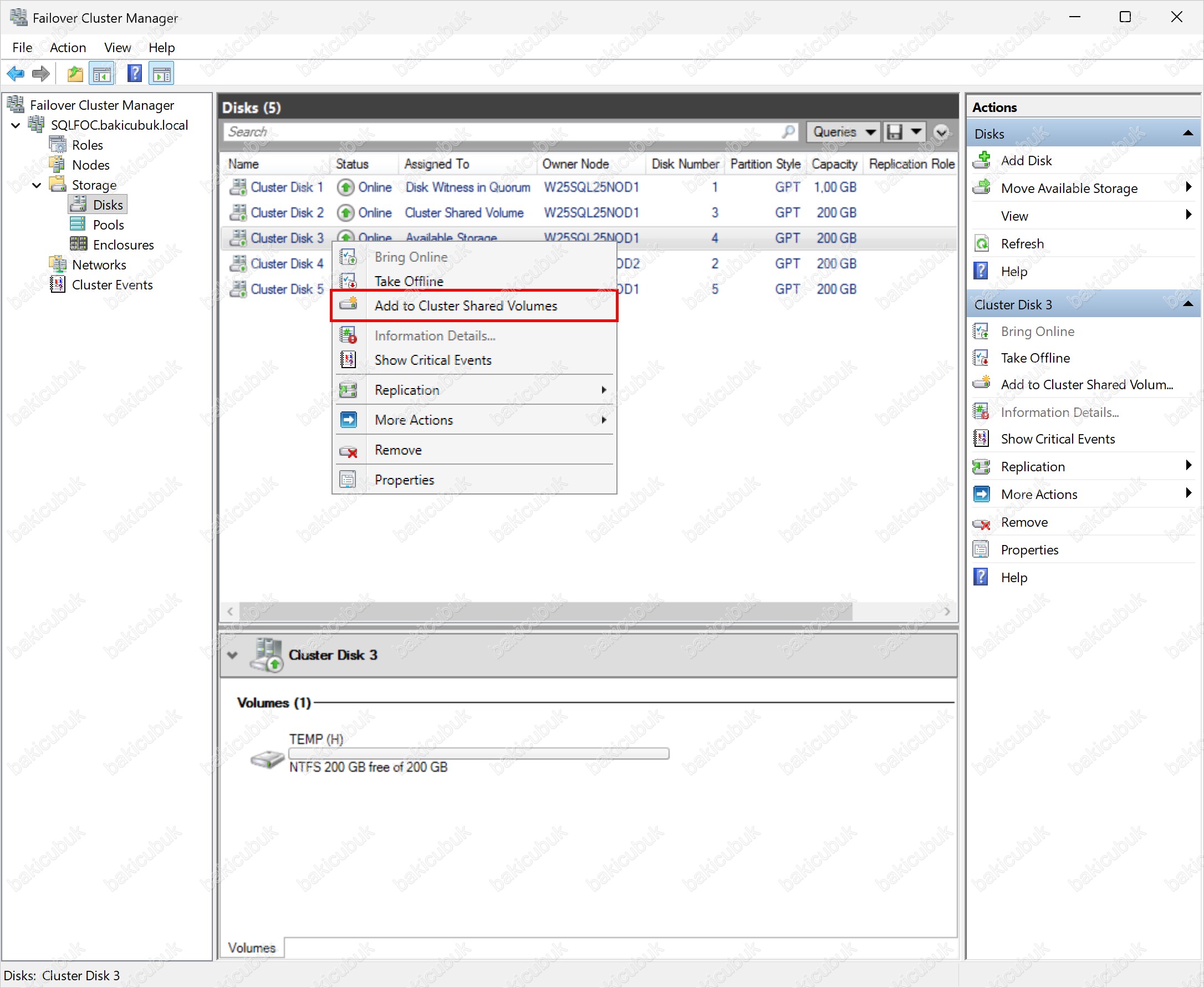1204x988 pixels.
Task: Select Add to Cluster Shared Volumes menu entry
Action: (466, 305)
